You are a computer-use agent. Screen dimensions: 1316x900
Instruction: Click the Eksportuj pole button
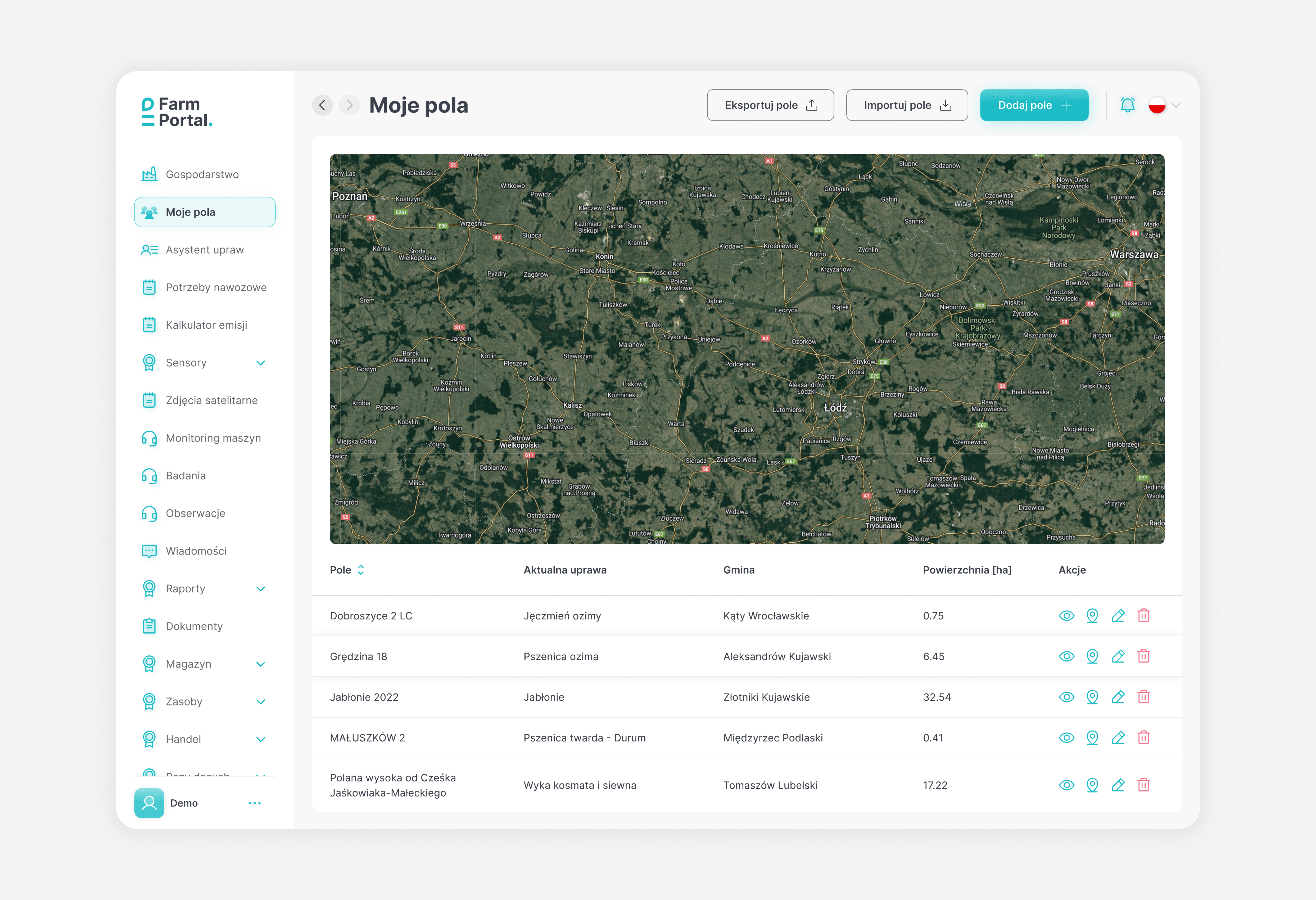[x=770, y=105]
